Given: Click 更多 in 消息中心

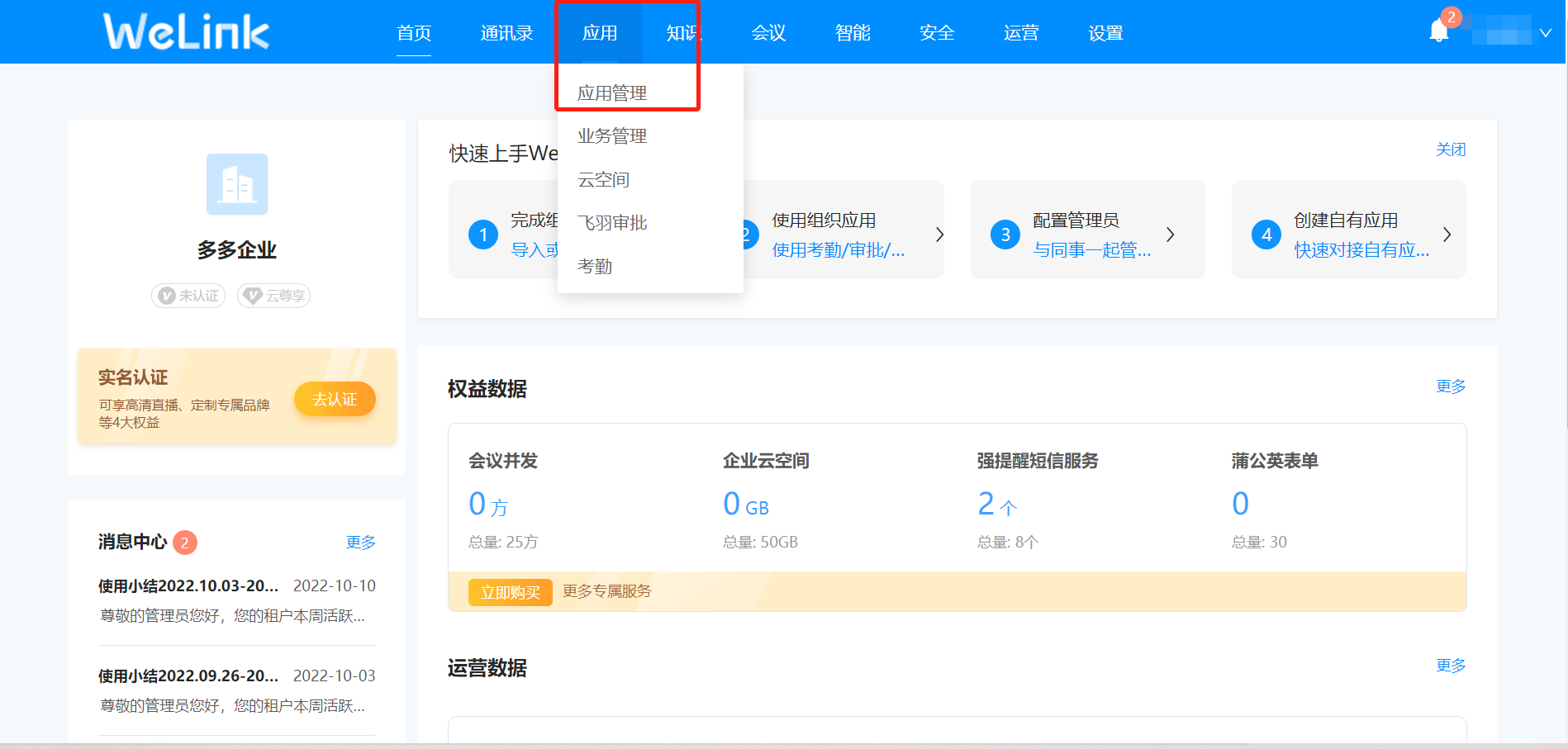Looking at the screenshot, I should tap(361, 543).
